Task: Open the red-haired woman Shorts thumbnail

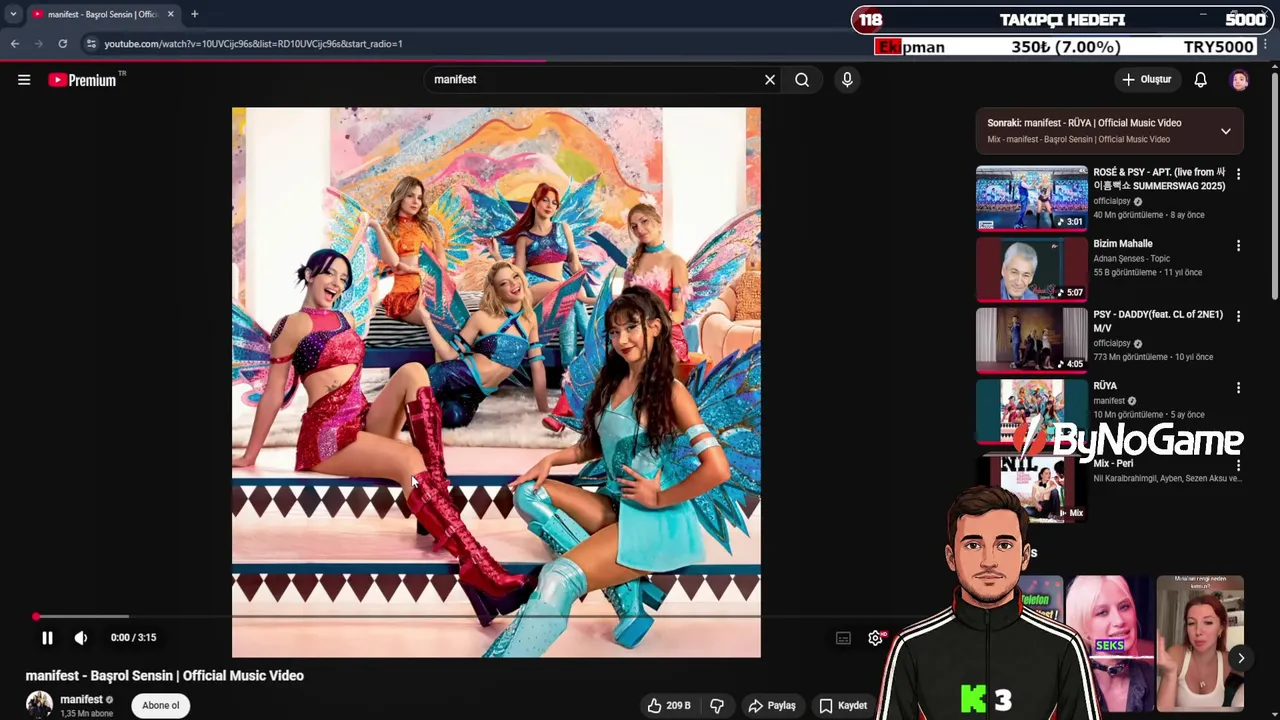Action: click(1200, 643)
